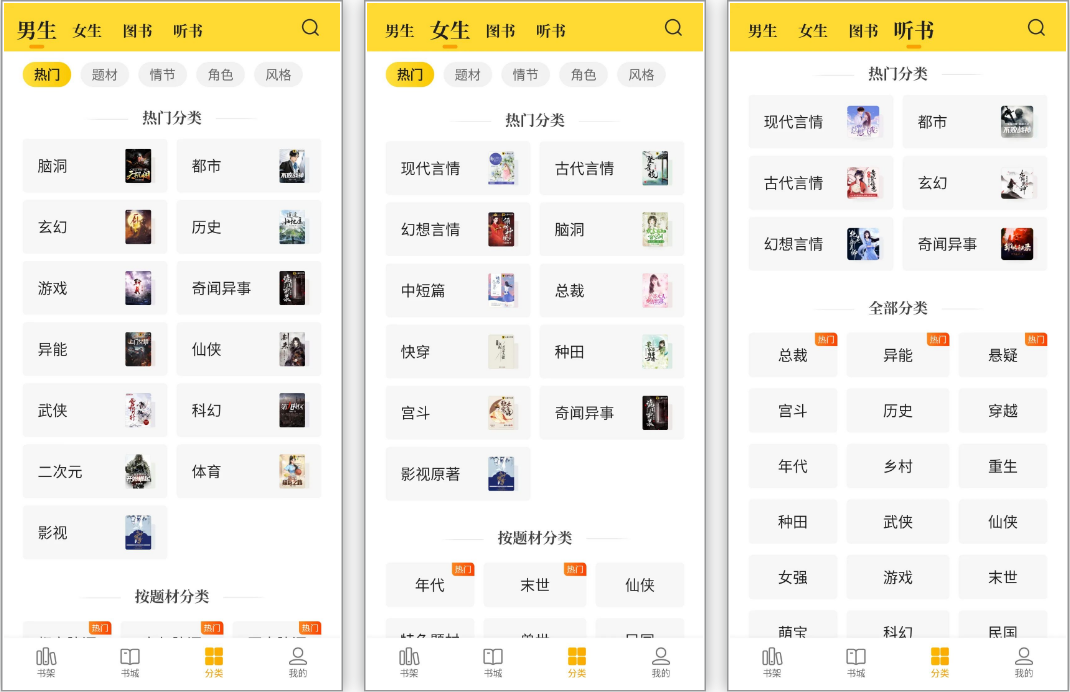1070x692 pixels.
Task: Open the 玄幻 category under 男生 hot categories
Action: coord(94,226)
